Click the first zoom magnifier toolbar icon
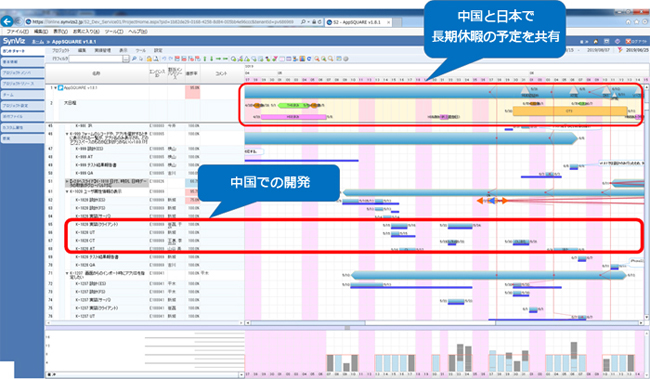Image resolution: width=650 pixels, height=379 pixels. pos(317,59)
